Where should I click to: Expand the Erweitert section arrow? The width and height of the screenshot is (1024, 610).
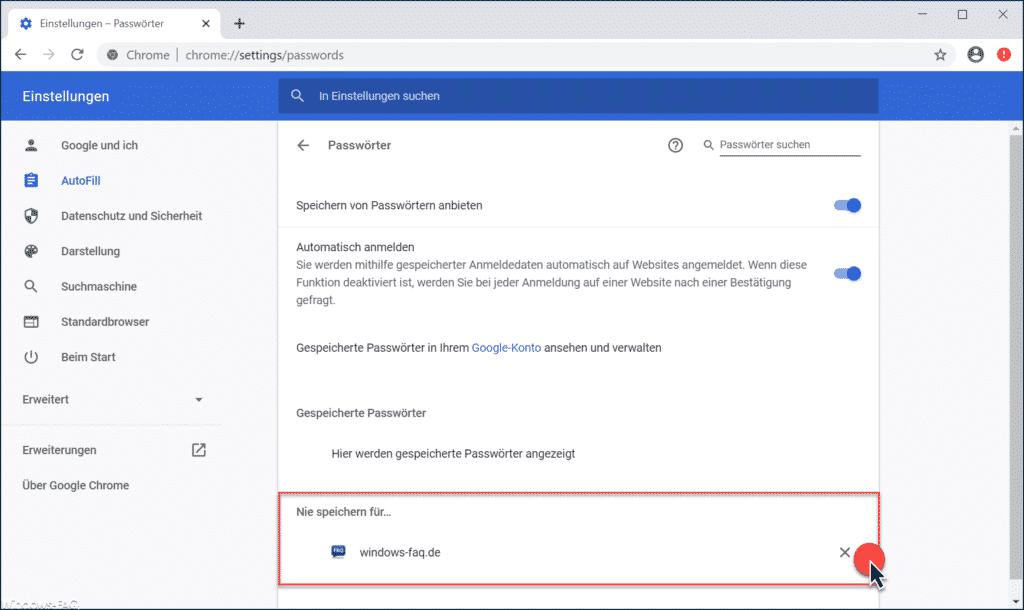tap(199, 400)
